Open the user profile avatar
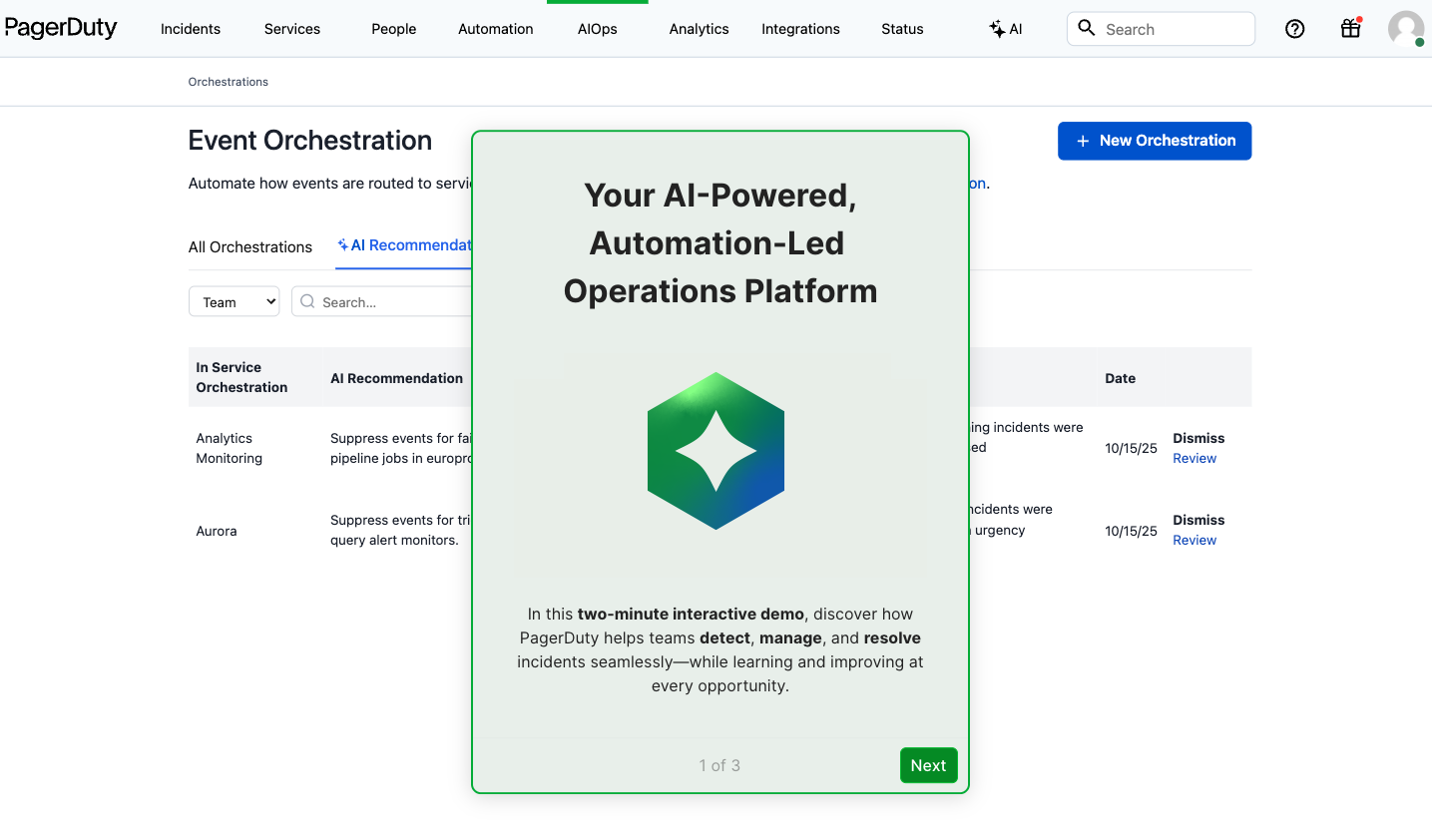Image resolution: width=1432 pixels, height=840 pixels. click(1405, 29)
